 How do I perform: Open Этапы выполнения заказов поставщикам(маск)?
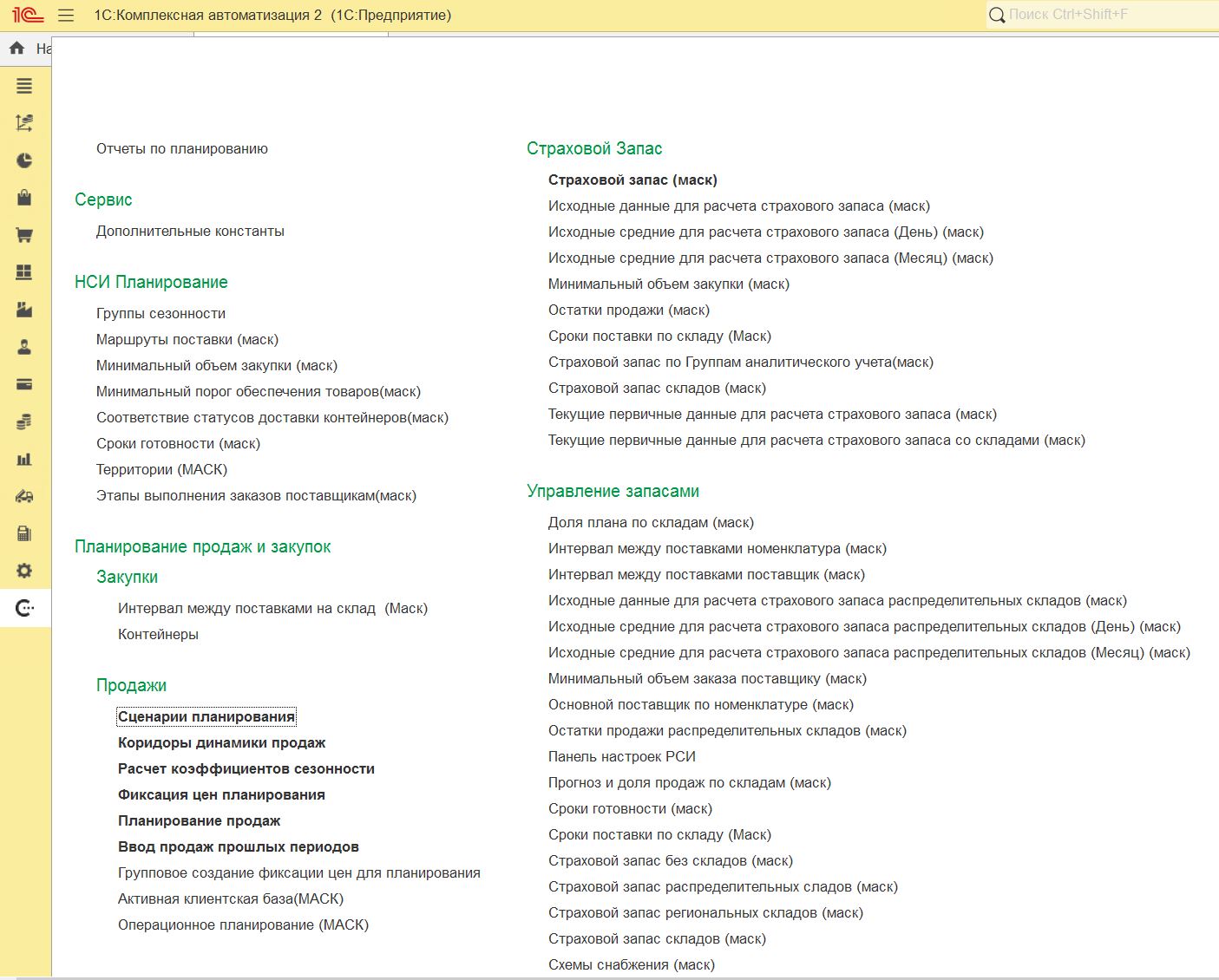(x=256, y=496)
